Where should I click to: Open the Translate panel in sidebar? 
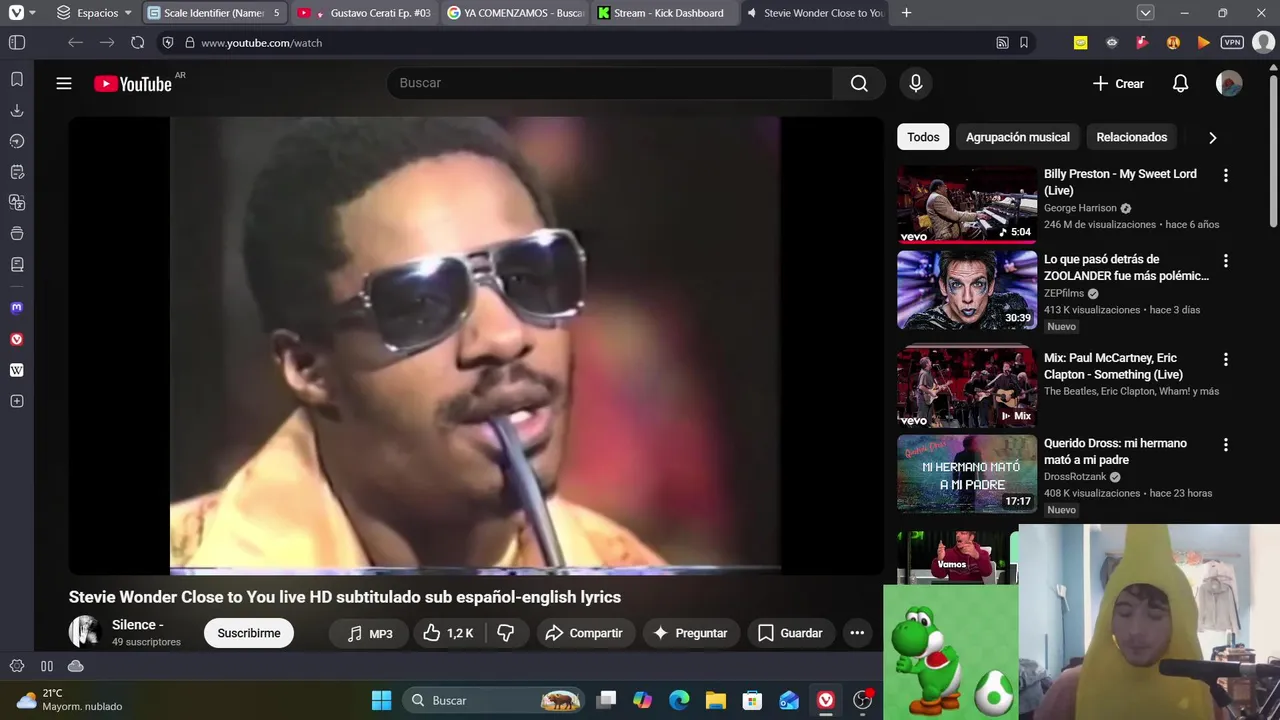(17, 203)
